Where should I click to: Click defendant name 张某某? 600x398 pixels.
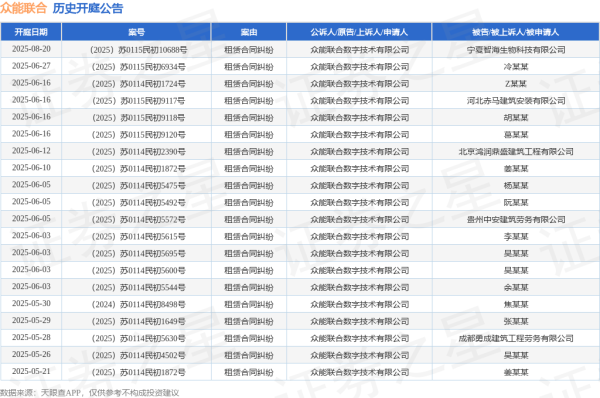[x=516, y=321]
